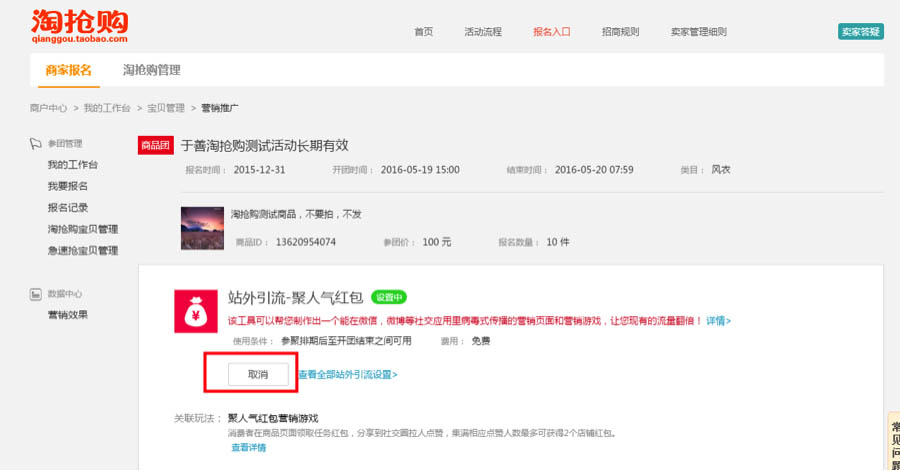900x471 pixels.
Task: Click the 商户中心 breadcrumb
Action: tap(48, 108)
